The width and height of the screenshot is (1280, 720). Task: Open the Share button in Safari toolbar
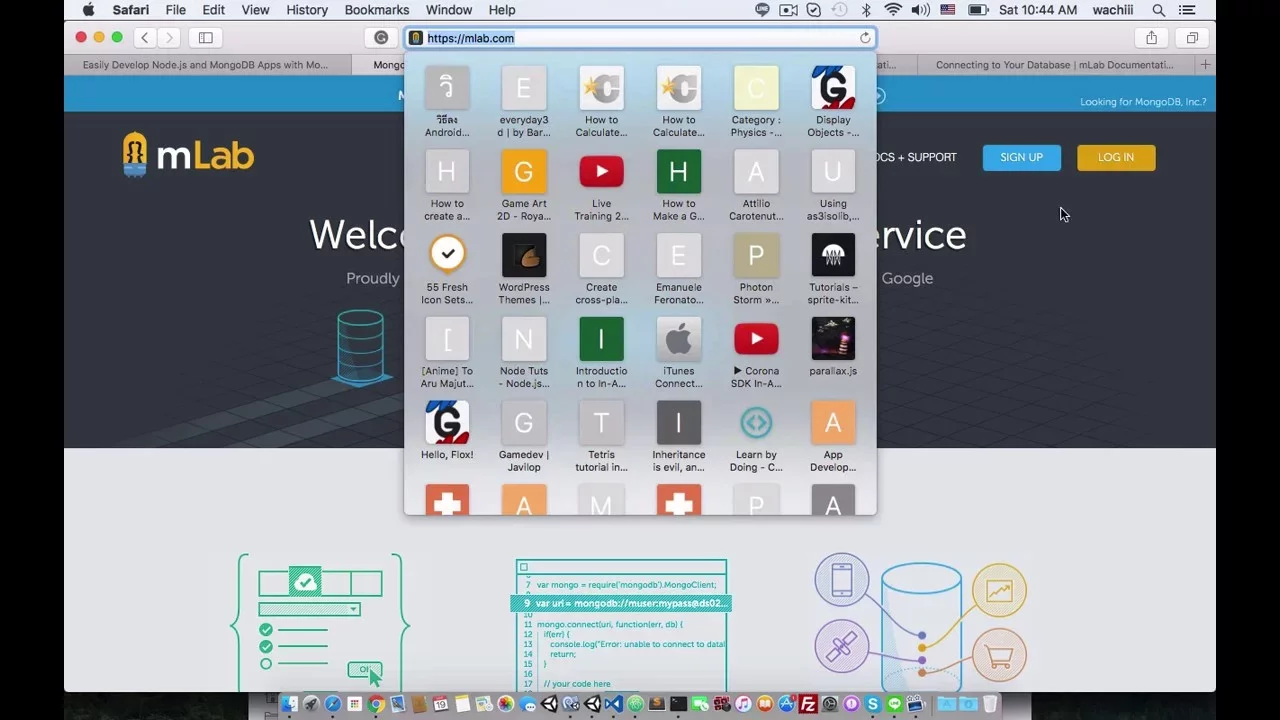(1151, 38)
